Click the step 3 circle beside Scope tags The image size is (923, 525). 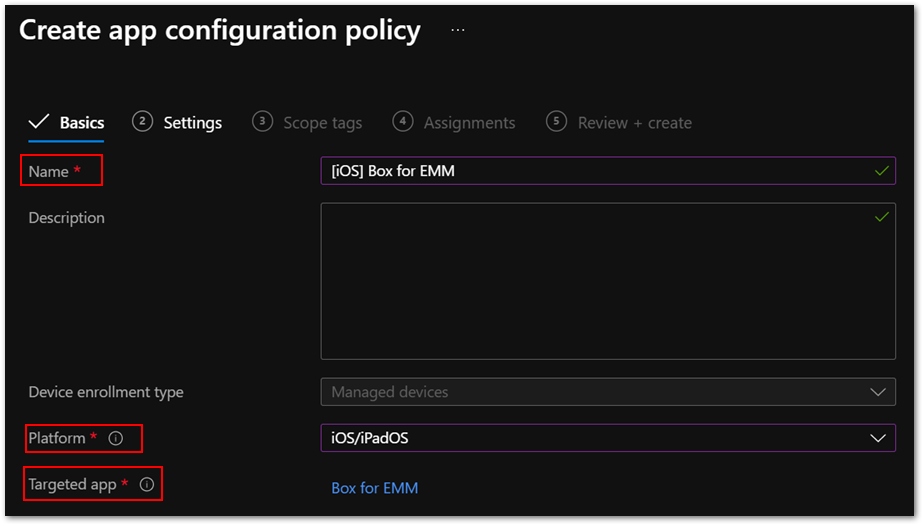pos(263,121)
